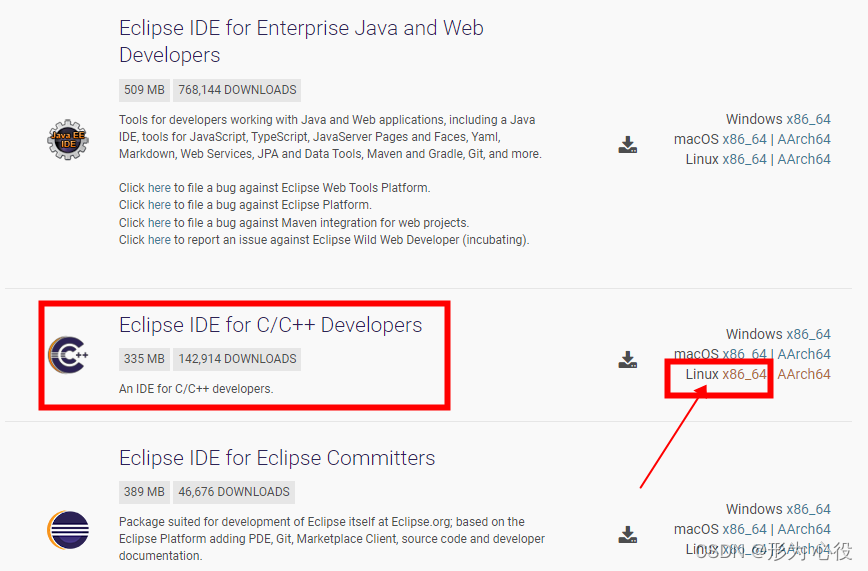Screen dimensions: 868x571
Task: Download Enterprise Java package for Linux AArch64
Action: click(804, 159)
